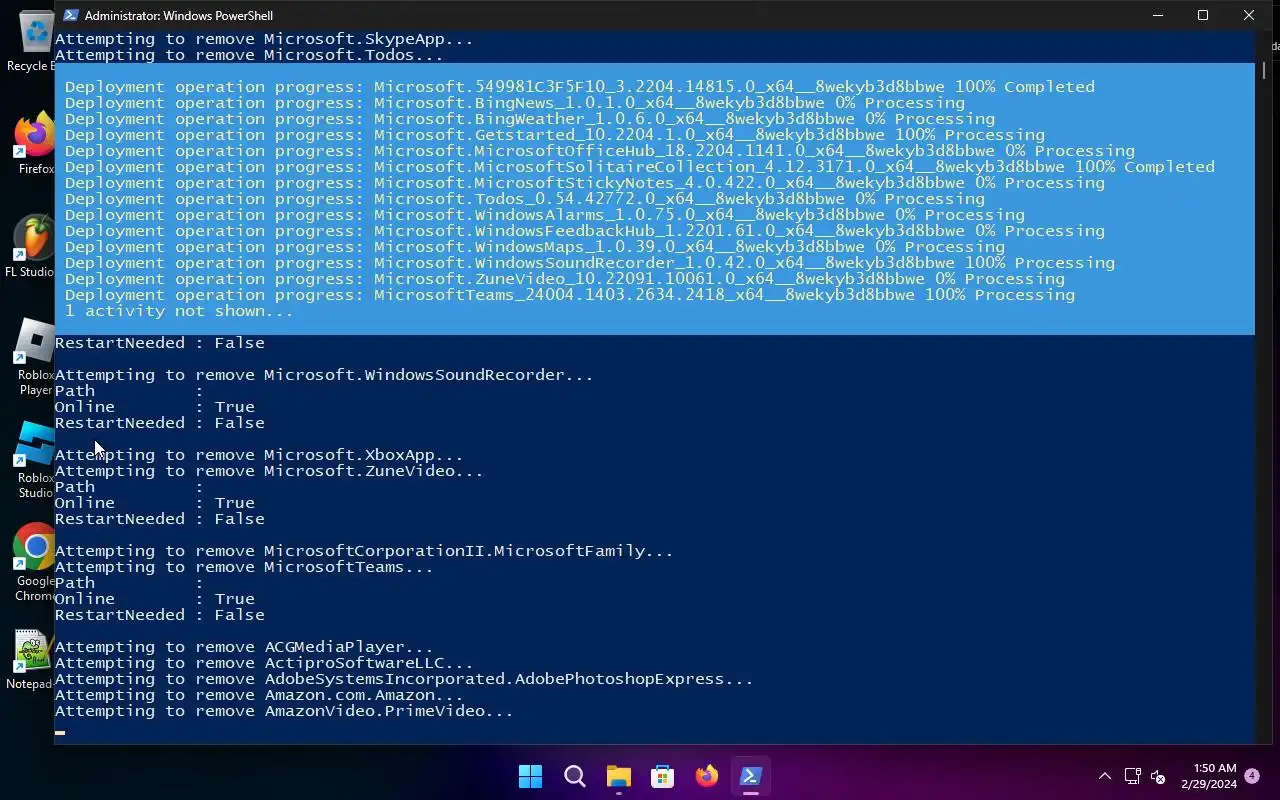Open the Windows Start menu

[530, 776]
